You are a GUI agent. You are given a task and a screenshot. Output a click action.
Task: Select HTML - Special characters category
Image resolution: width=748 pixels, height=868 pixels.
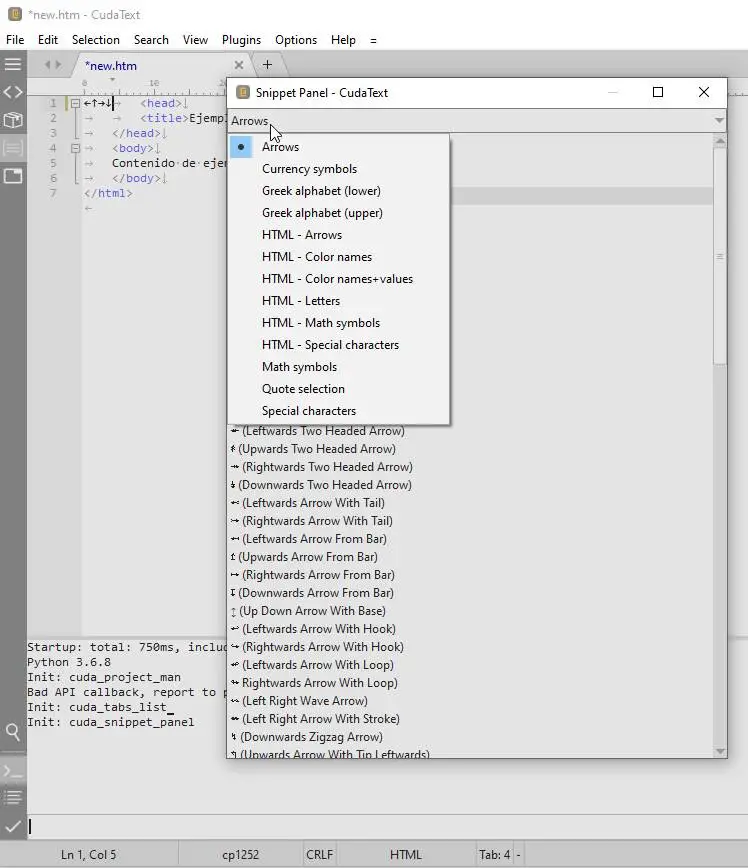tap(339, 345)
